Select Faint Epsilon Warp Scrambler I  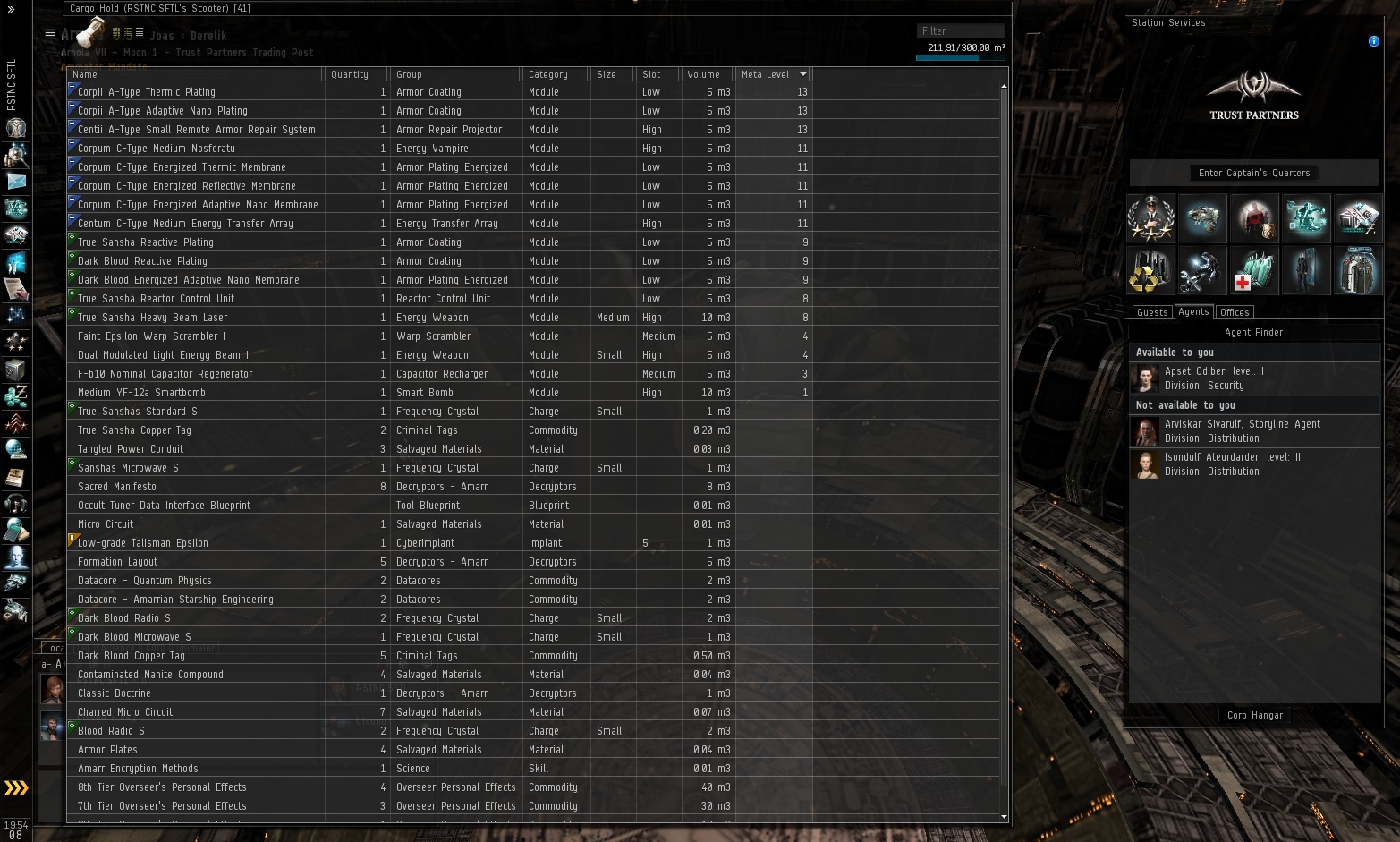click(x=533, y=336)
